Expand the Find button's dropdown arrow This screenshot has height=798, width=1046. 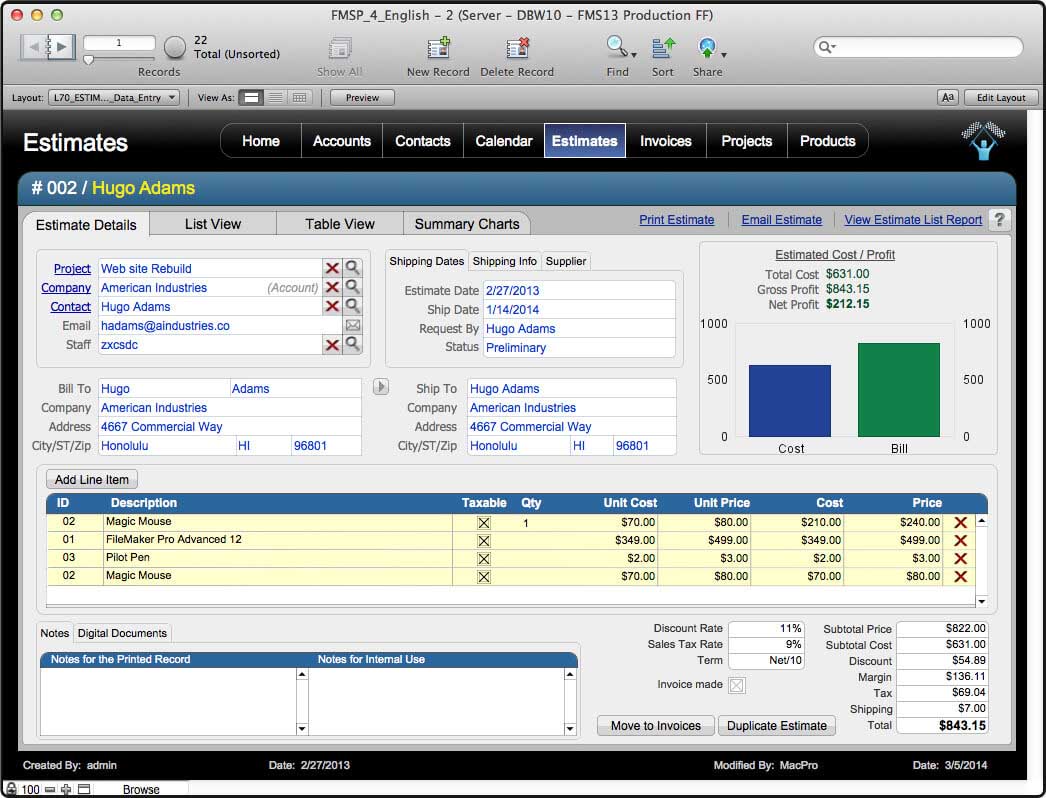click(x=634, y=55)
